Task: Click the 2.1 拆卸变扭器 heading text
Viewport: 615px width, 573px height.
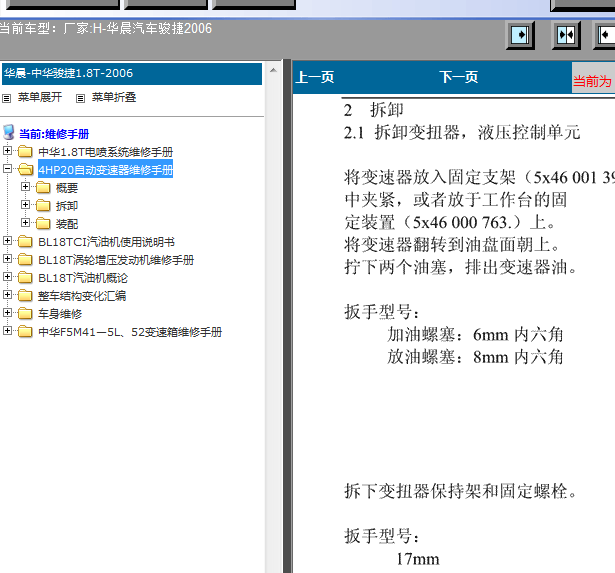Action: [462, 133]
